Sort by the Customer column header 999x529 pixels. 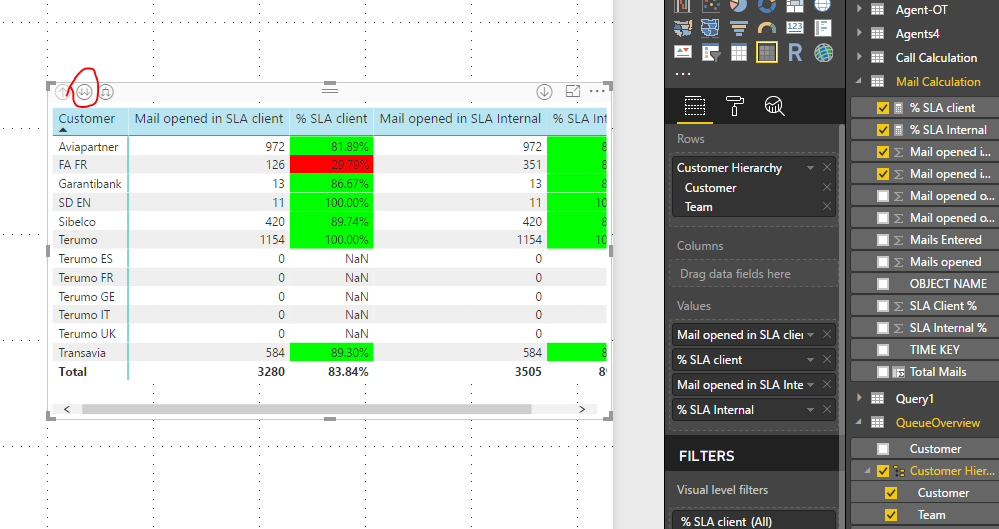pyautogui.click(x=90, y=121)
